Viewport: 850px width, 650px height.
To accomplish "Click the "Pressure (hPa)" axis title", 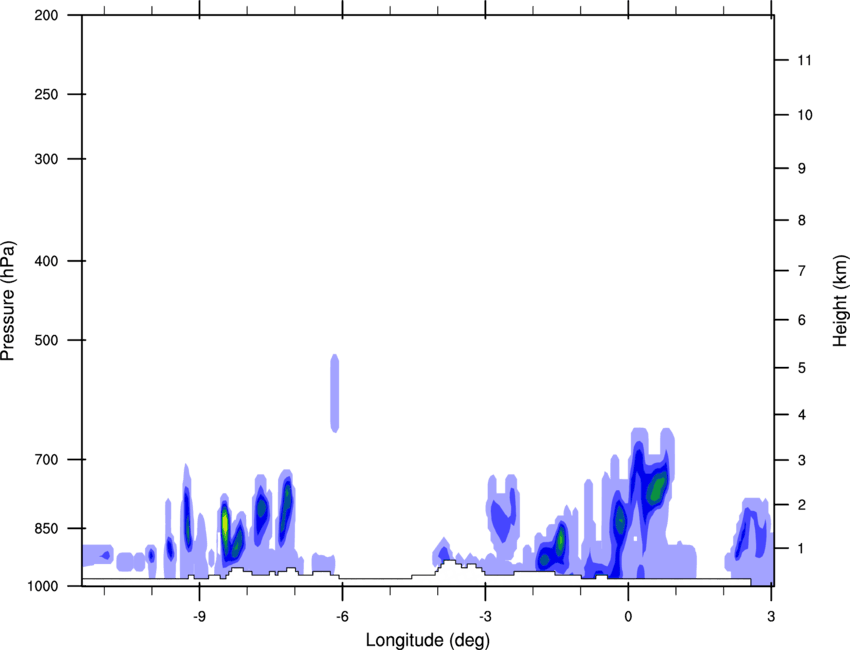I will tap(8, 301).
